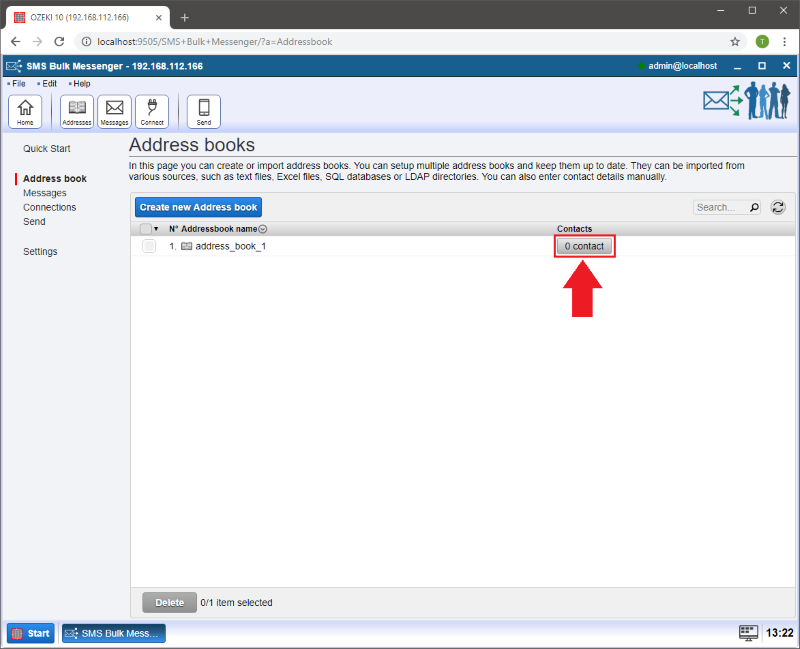The height and width of the screenshot is (649, 800).
Task: Refresh the address book list
Action: 777,207
